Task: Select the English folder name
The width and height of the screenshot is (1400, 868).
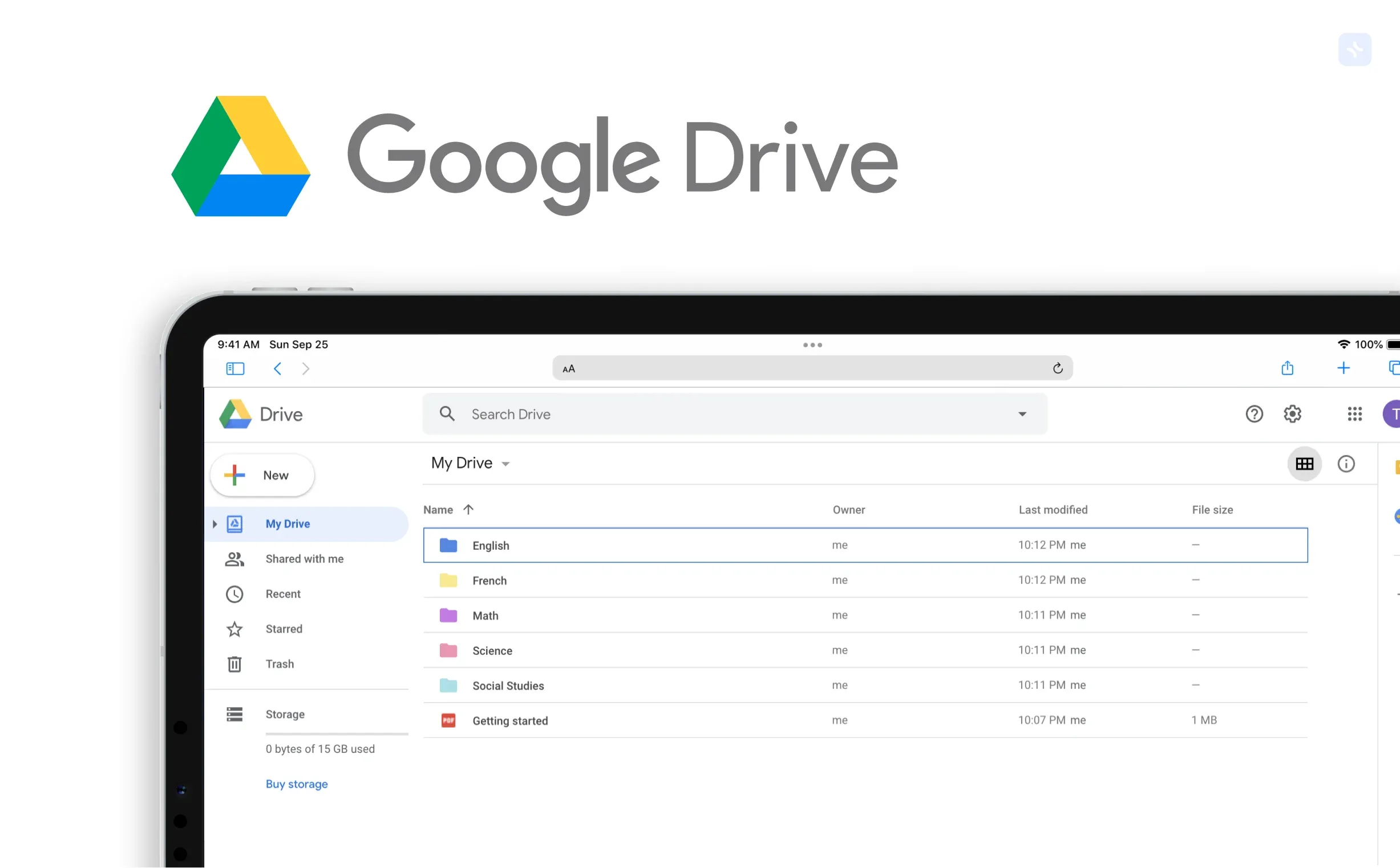Action: [x=491, y=545]
